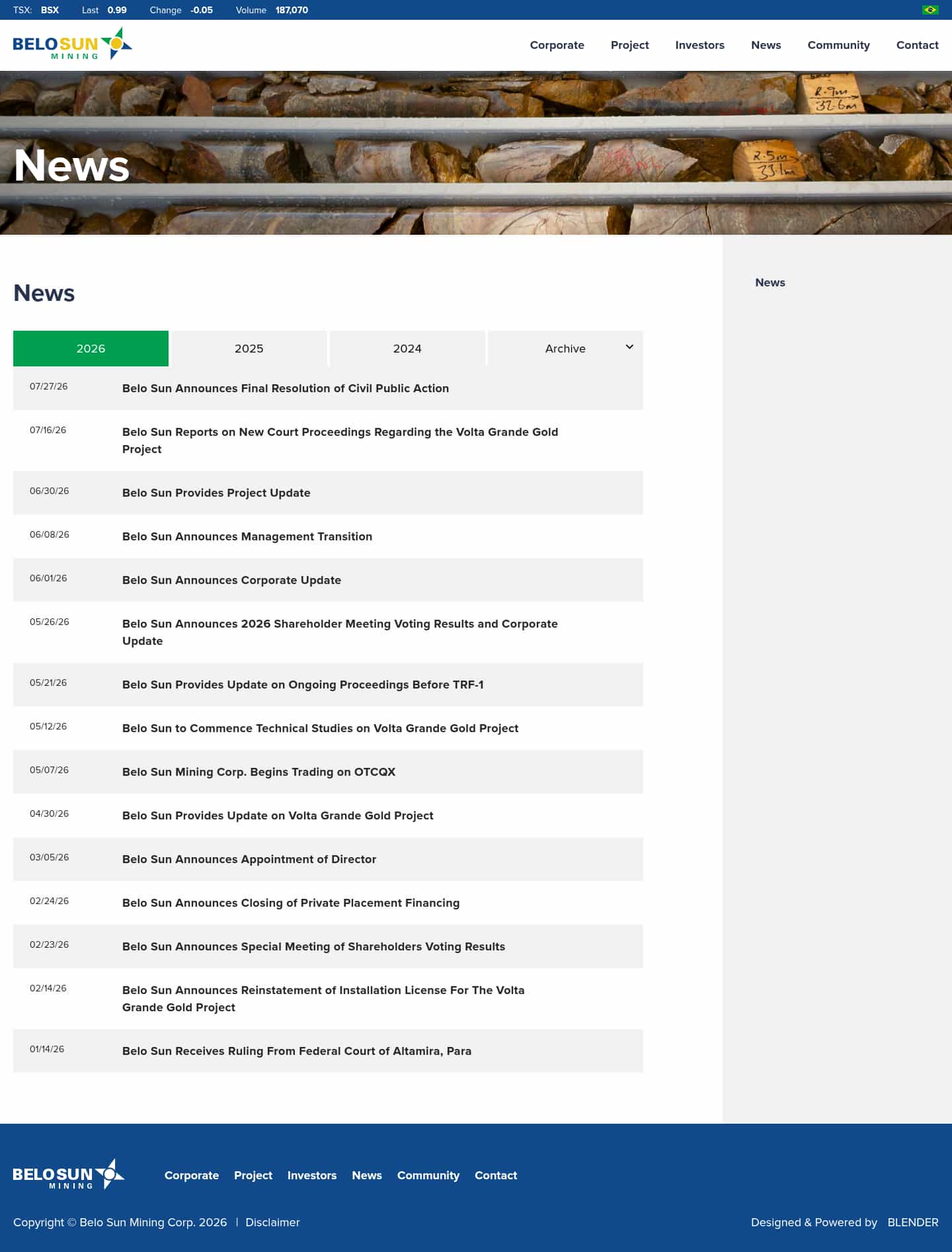Open the Corporate menu in header

coord(557,45)
